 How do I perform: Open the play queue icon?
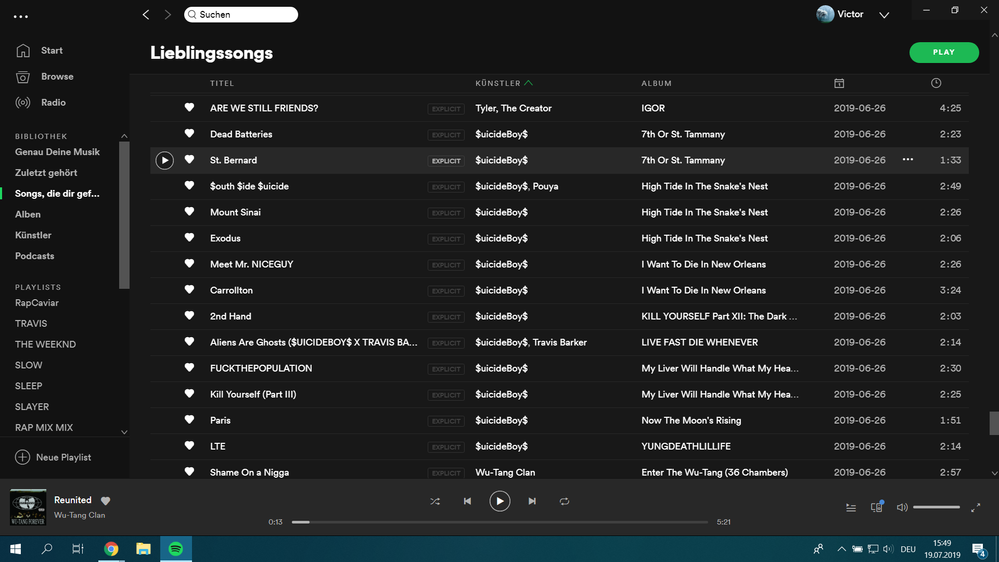[851, 508]
